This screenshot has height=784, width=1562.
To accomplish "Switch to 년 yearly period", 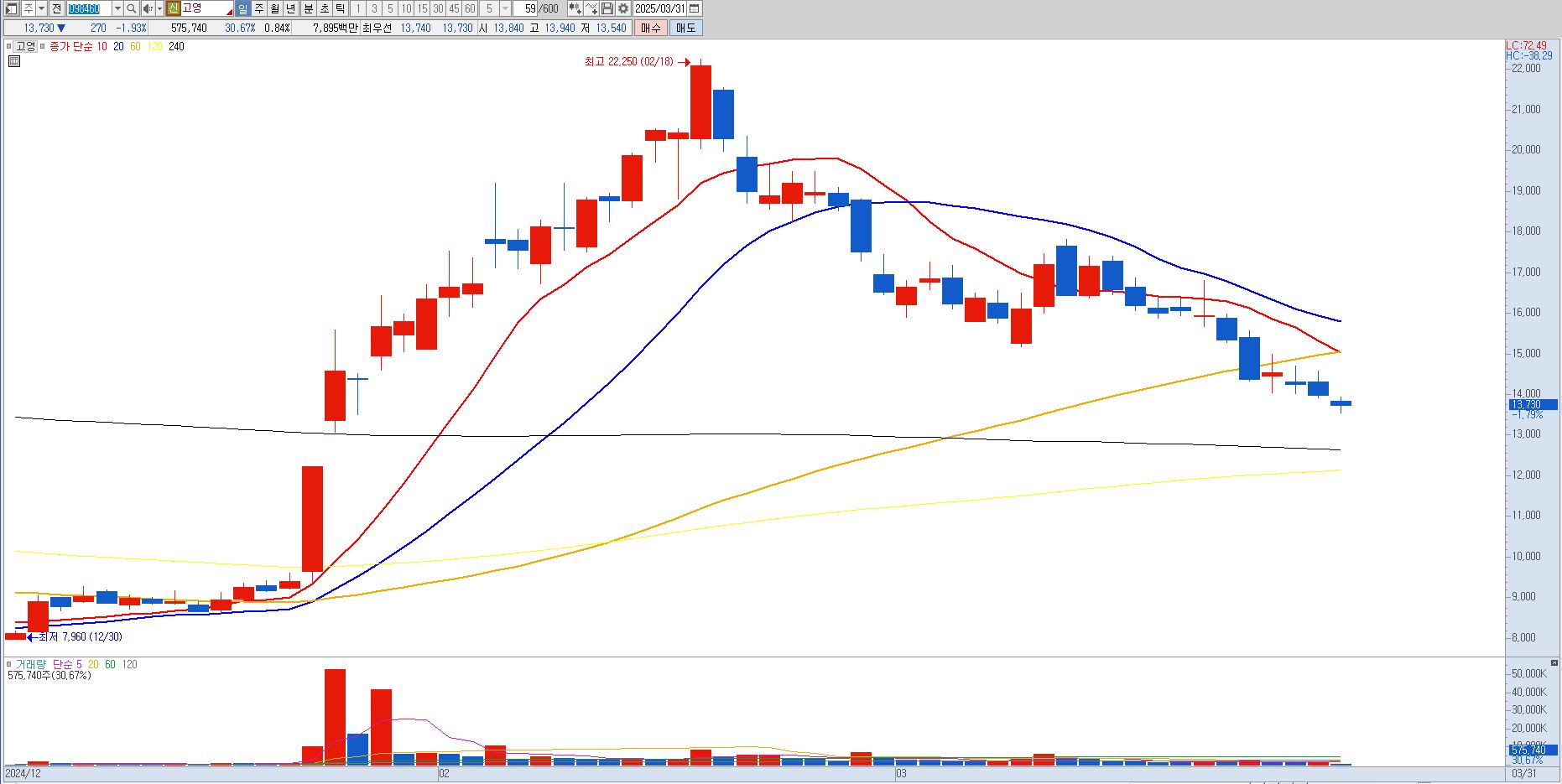I will [290, 8].
